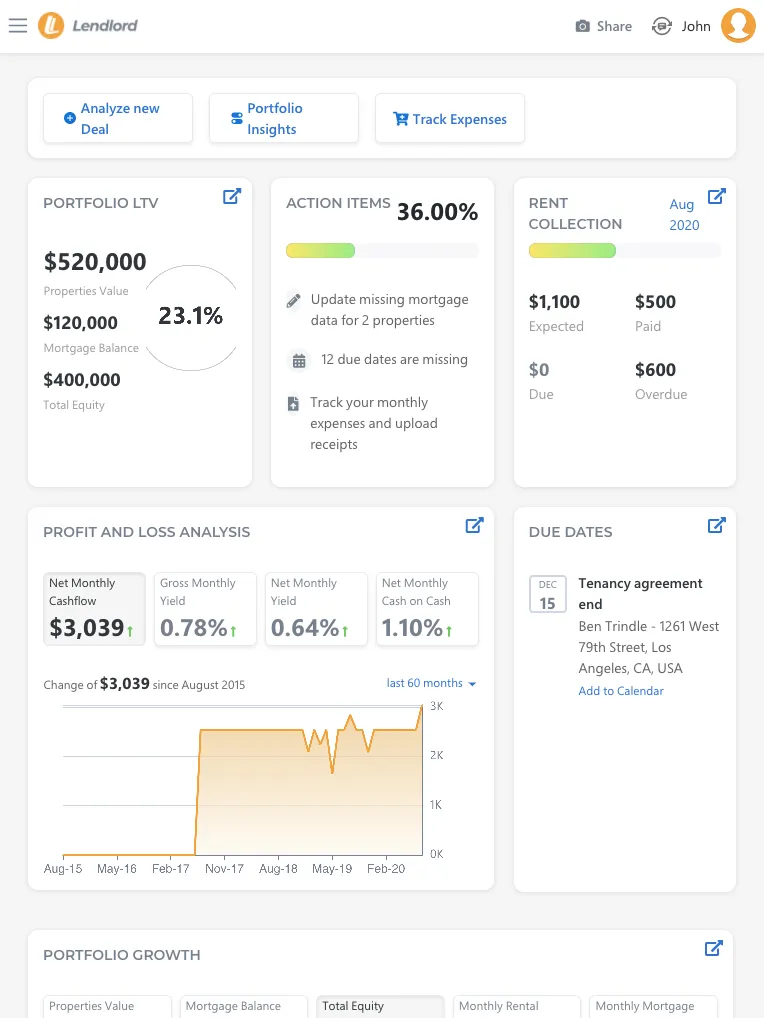Click the $600 Overdue amount
764x1018 pixels.
[x=656, y=370]
